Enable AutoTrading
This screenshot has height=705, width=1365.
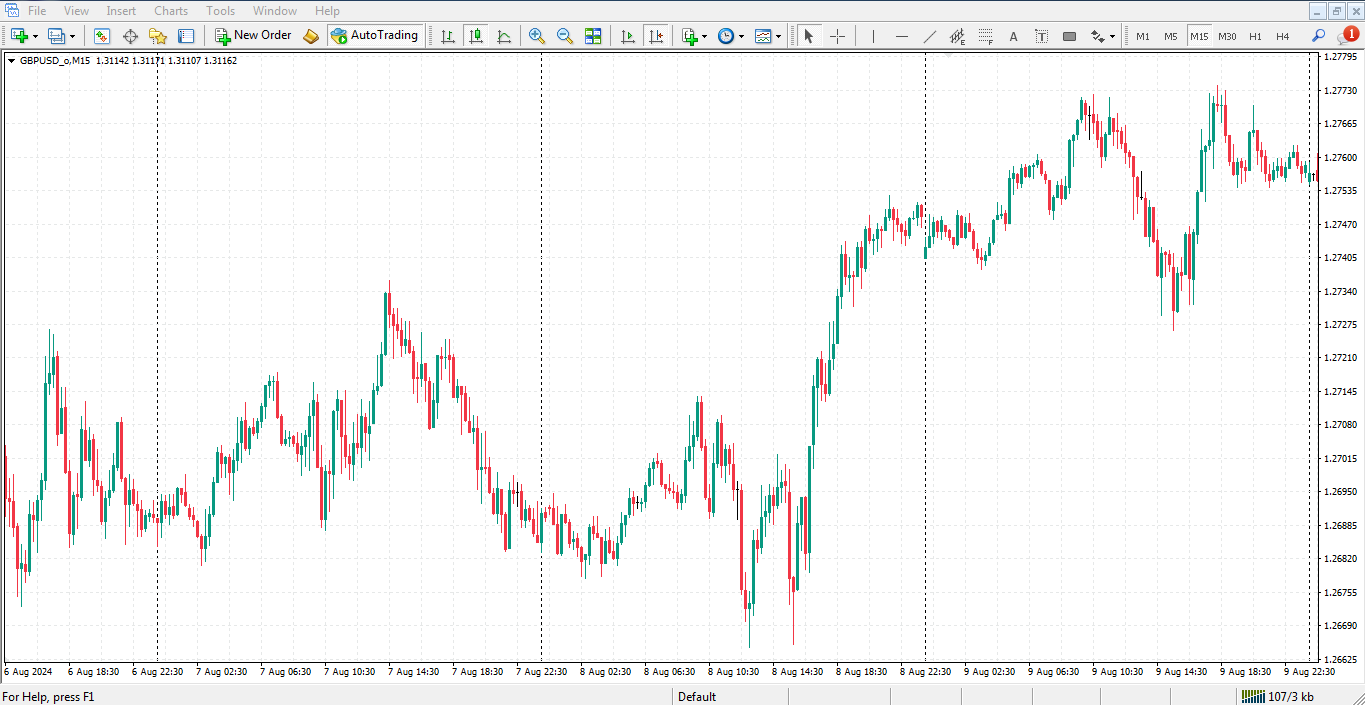click(x=374, y=36)
